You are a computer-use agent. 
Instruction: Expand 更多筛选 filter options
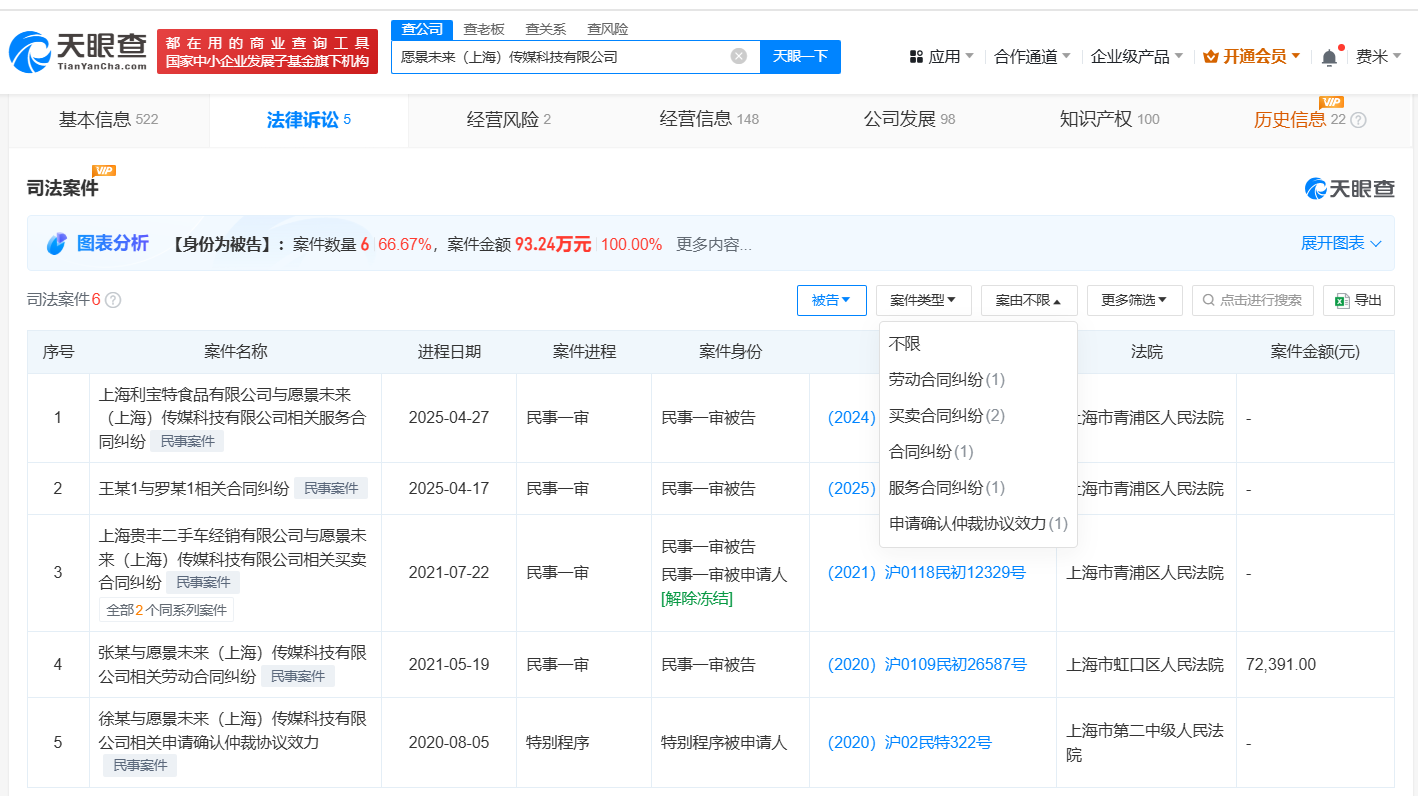pos(1134,300)
